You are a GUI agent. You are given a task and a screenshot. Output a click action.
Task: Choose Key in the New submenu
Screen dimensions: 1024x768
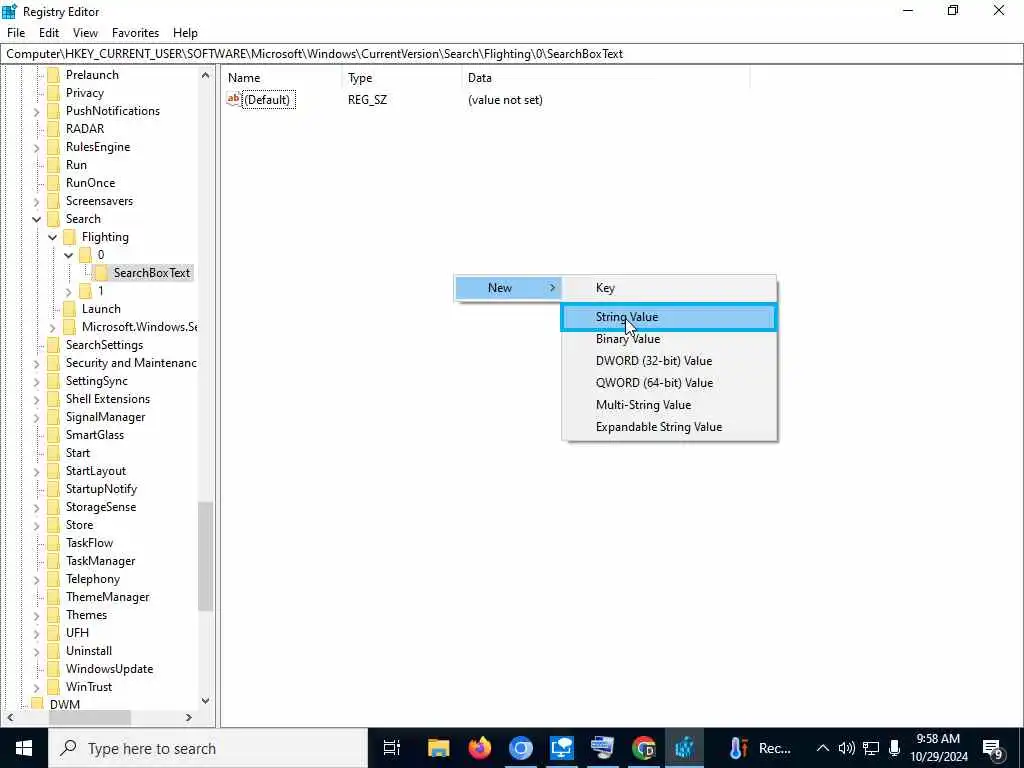point(669,288)
